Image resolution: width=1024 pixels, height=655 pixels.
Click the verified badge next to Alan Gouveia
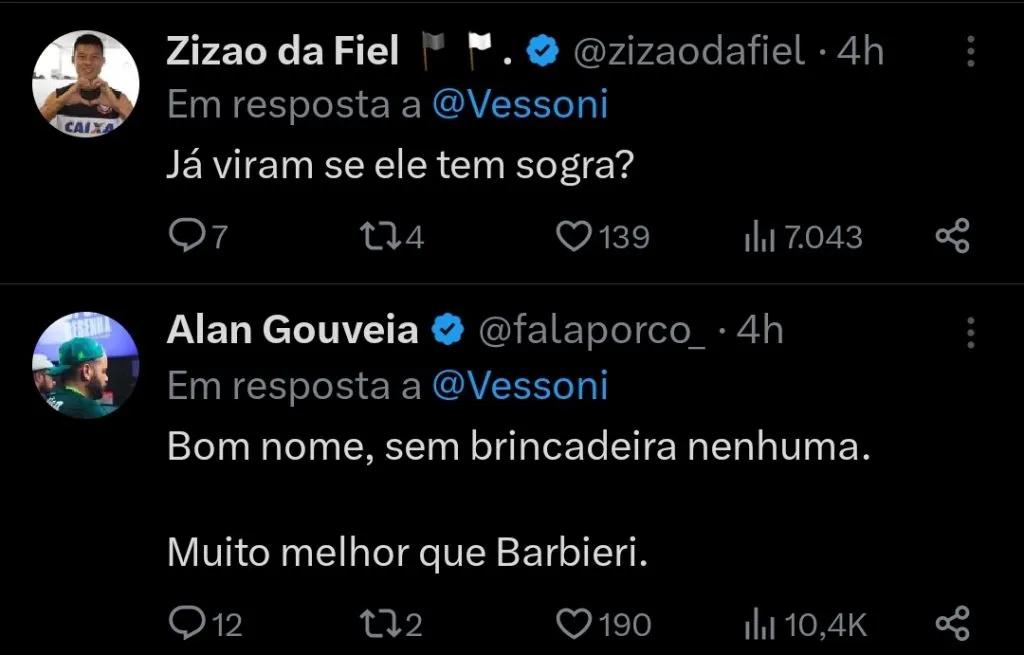point(448,328)
